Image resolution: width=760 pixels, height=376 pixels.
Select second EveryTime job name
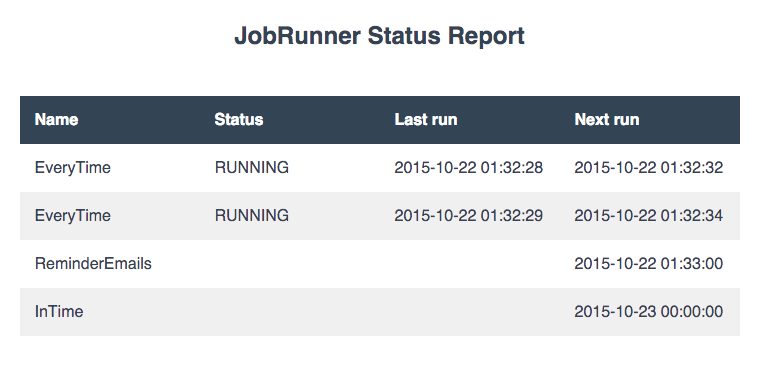(x=73, y=216)
